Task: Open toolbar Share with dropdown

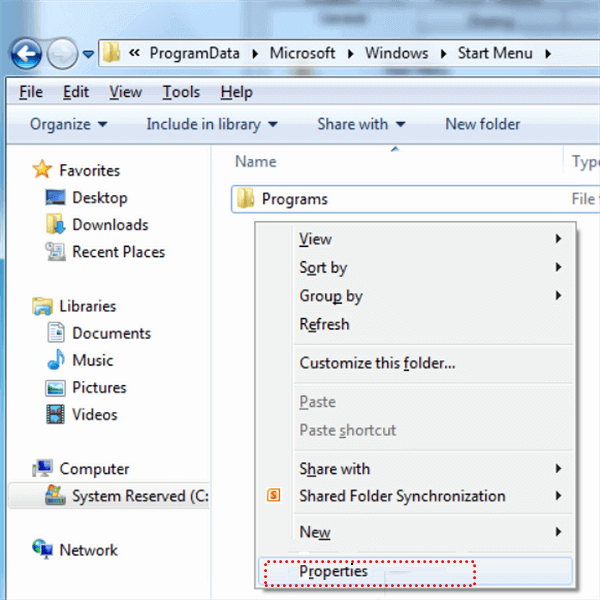Action: pos(361,124)
